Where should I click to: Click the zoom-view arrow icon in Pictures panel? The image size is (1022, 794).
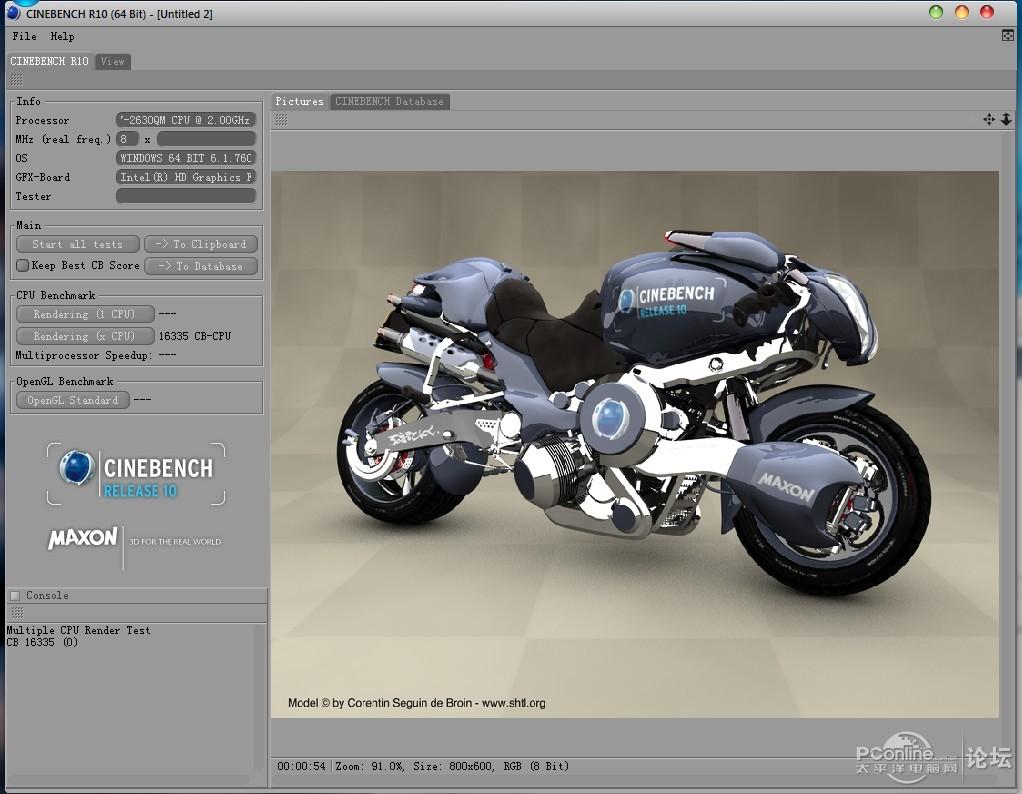(x=1006, y=119)
